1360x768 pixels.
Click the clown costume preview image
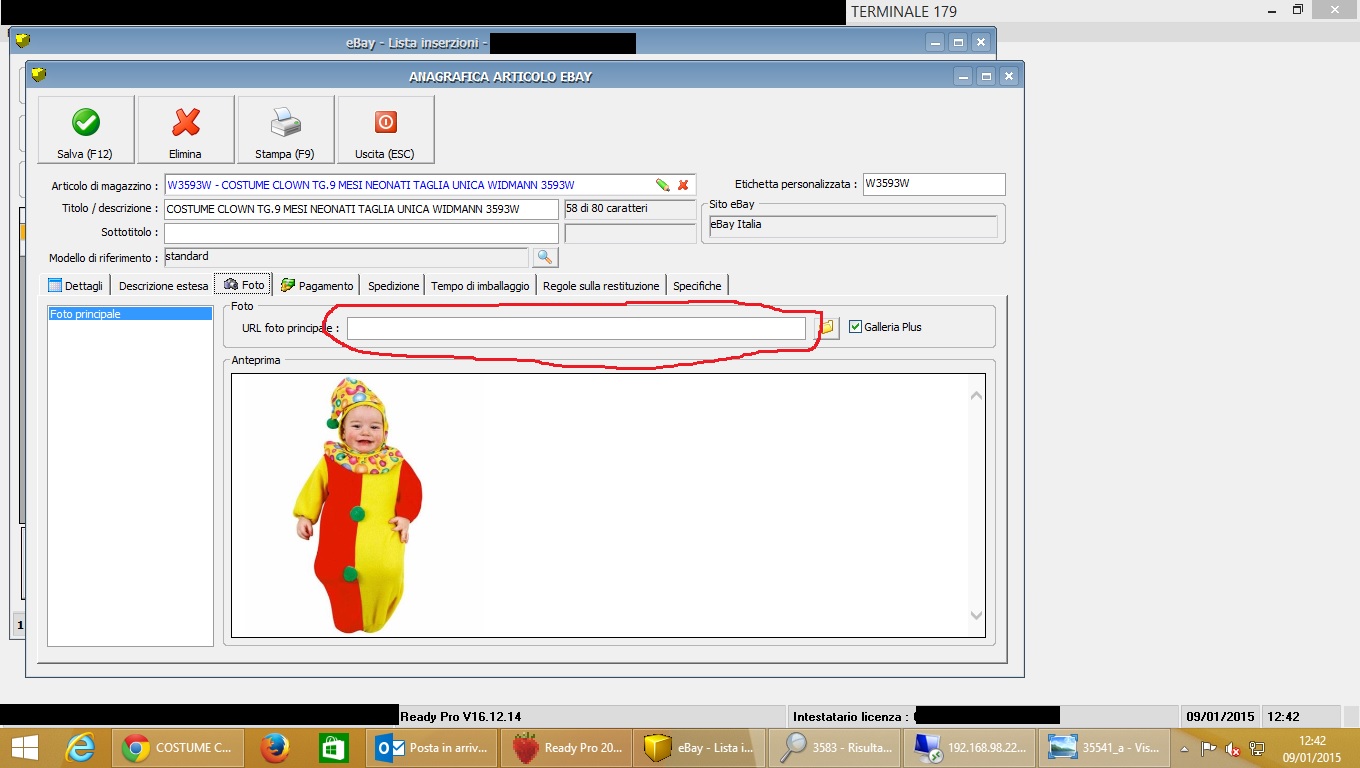click(x=359, y=505)
